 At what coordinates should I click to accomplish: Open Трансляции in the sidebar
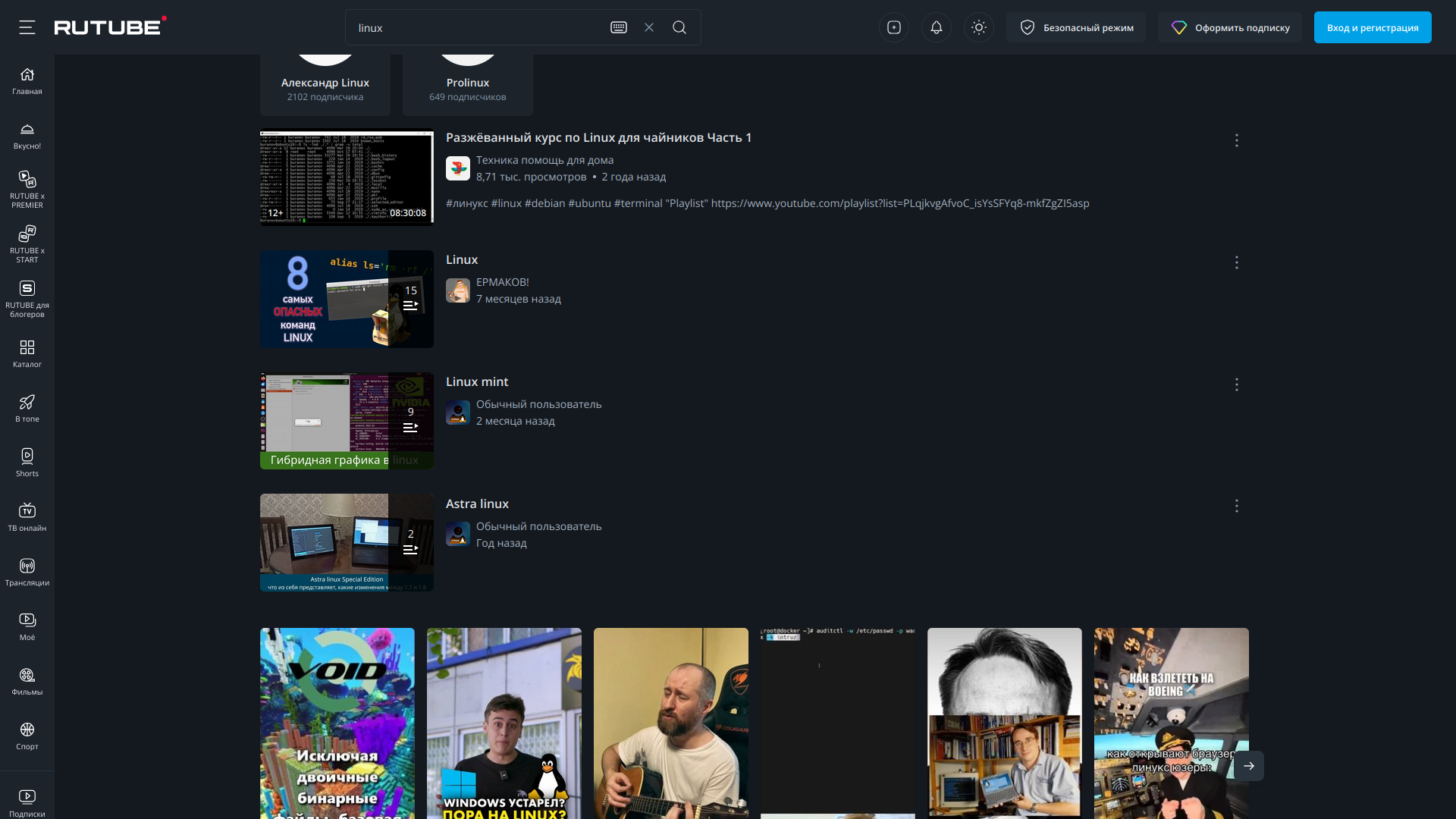pos(27,571)
